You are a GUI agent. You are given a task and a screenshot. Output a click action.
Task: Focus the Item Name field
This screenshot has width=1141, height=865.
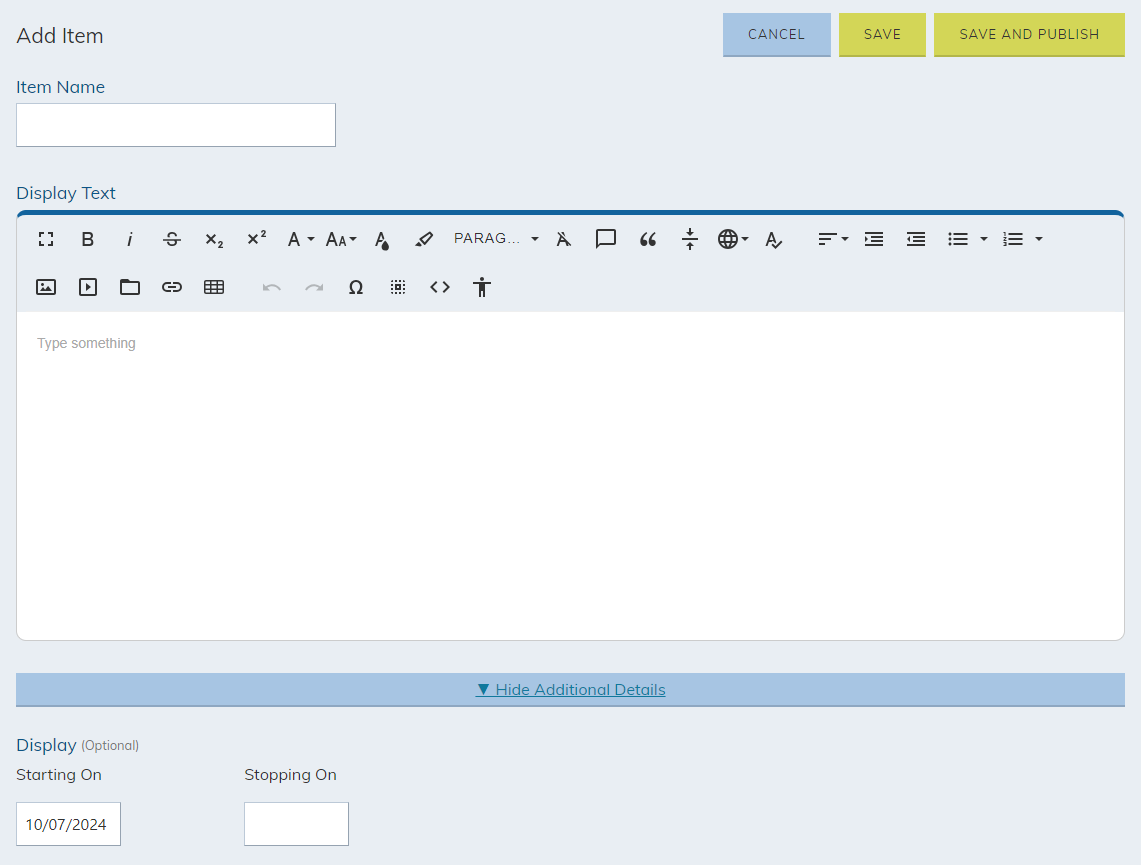(176, 125)
